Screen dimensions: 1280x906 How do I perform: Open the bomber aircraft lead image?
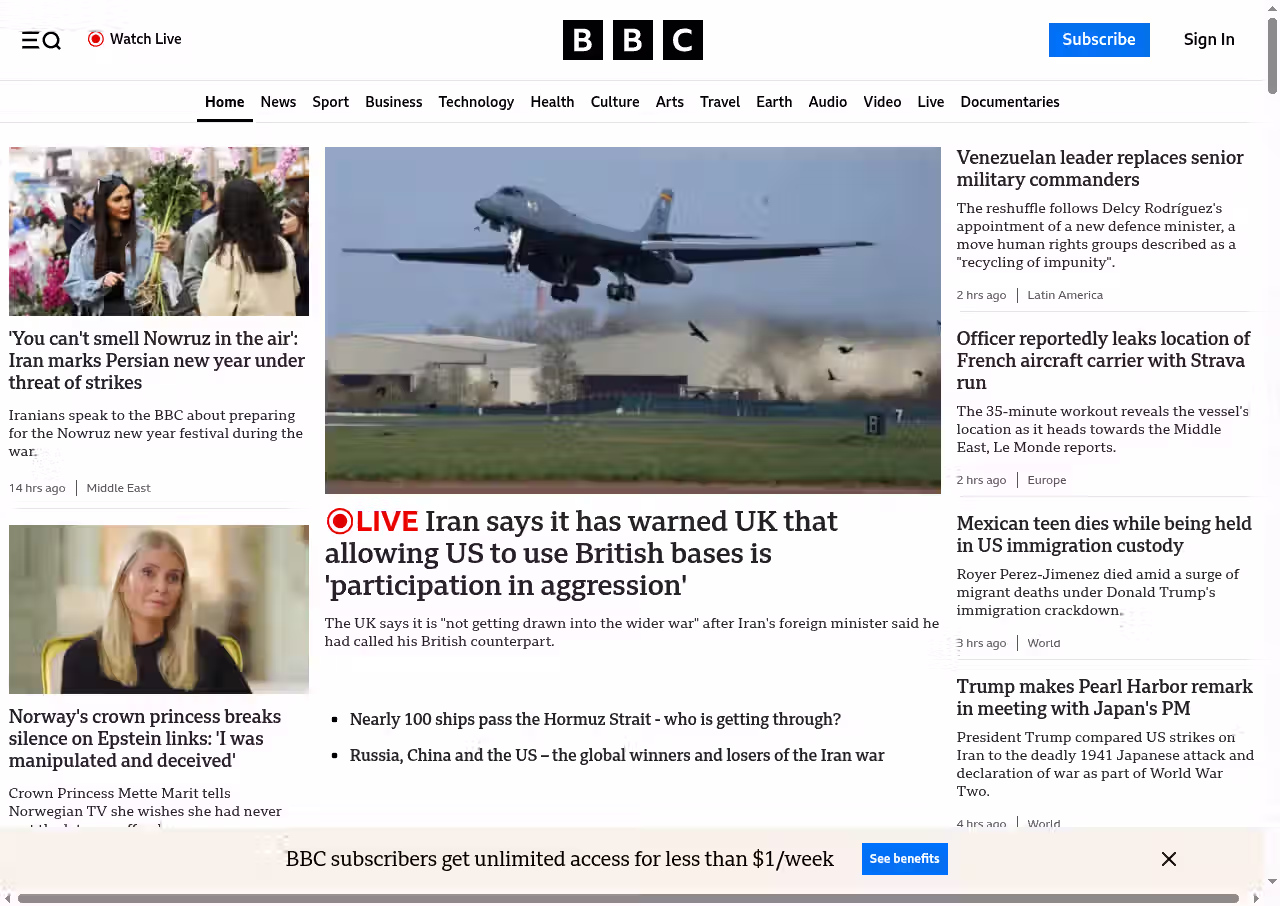pos(632,320)
